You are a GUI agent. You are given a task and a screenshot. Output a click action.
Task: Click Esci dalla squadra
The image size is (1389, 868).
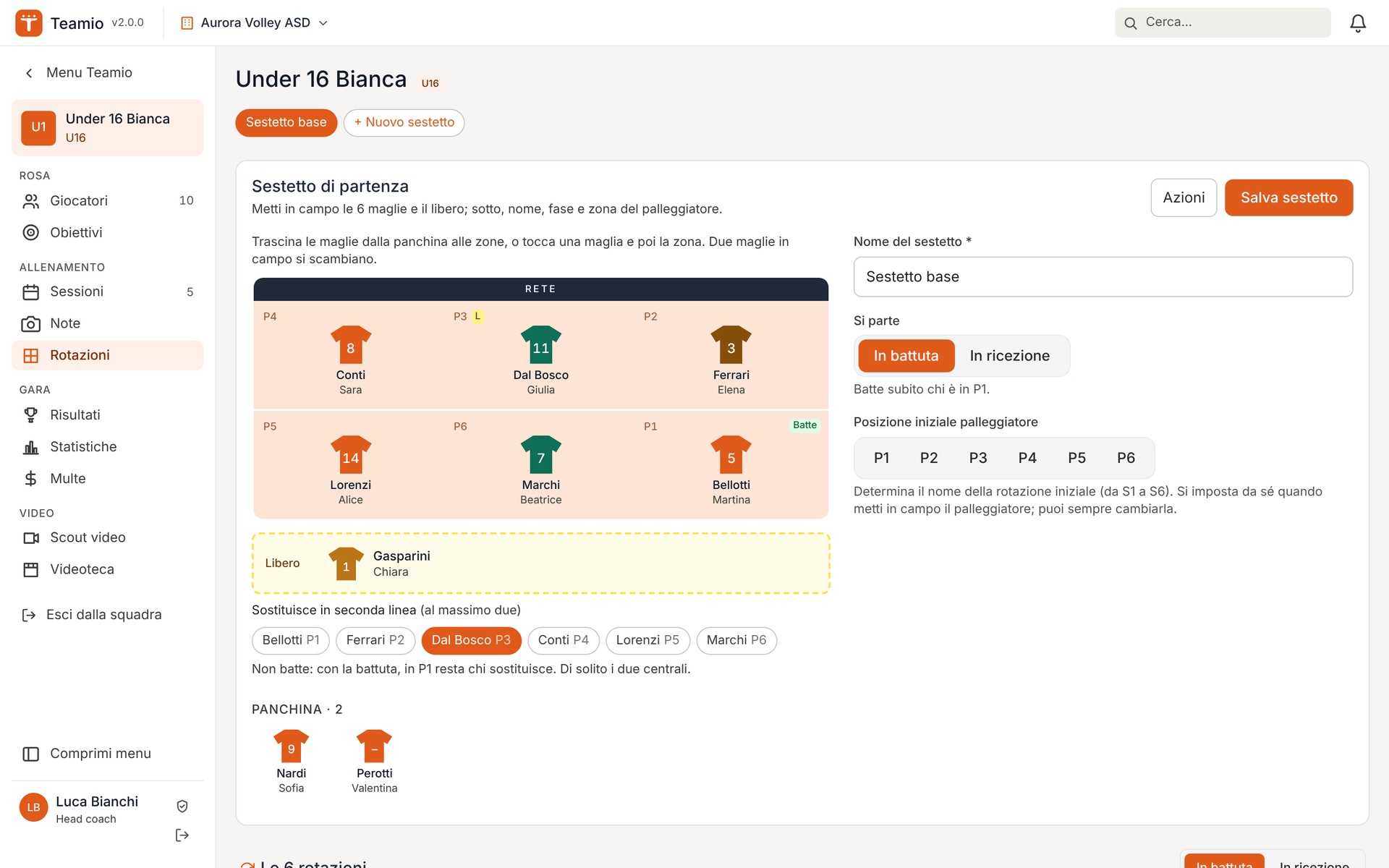[x=107, y=615]
